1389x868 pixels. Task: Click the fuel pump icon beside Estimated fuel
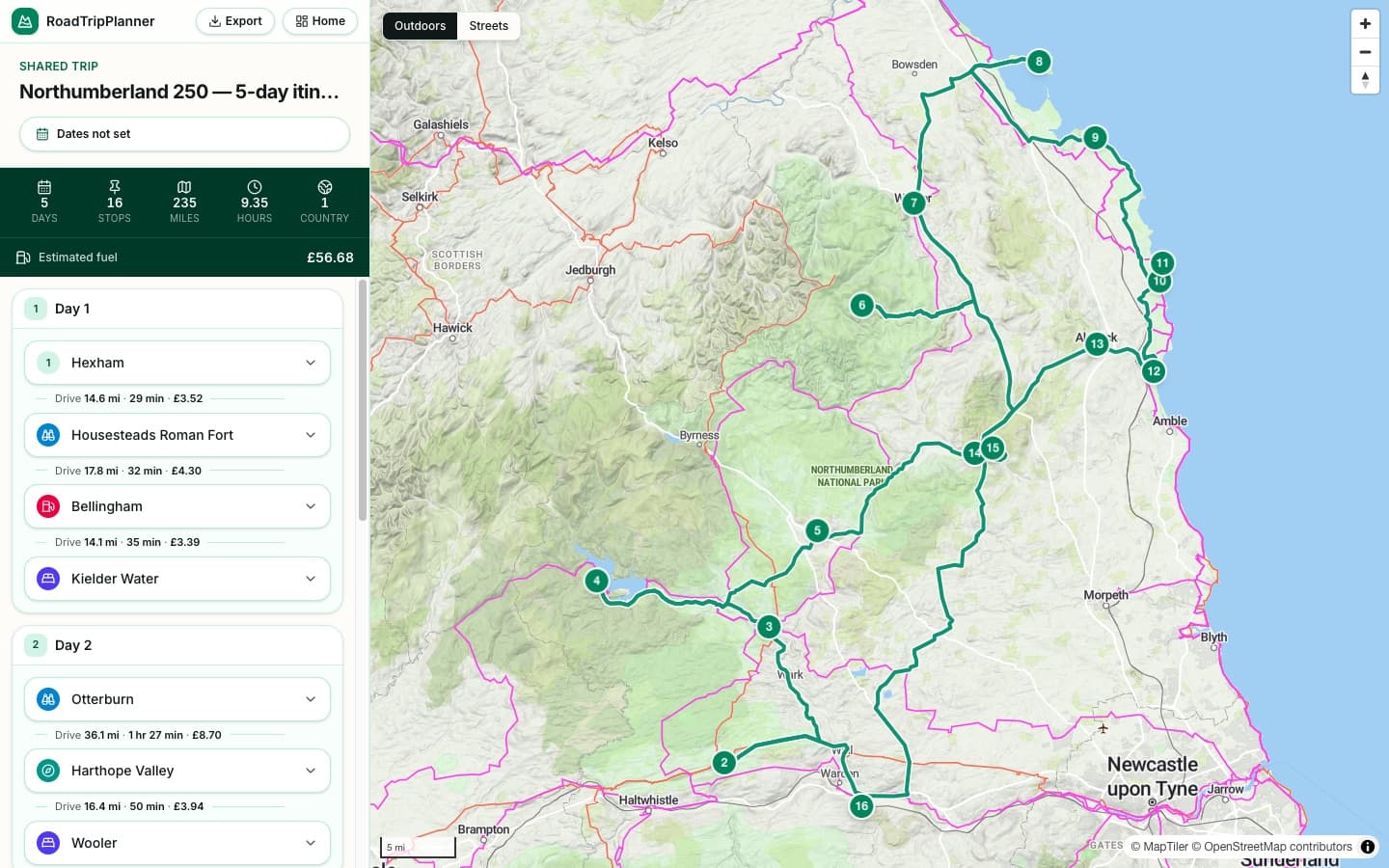click(x=23, y=258)
